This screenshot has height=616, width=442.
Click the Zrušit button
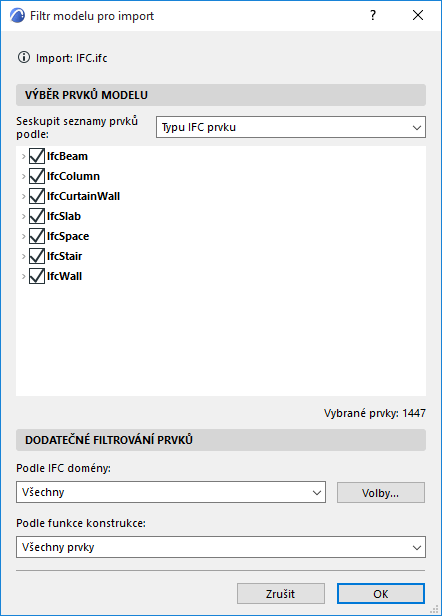281,594
